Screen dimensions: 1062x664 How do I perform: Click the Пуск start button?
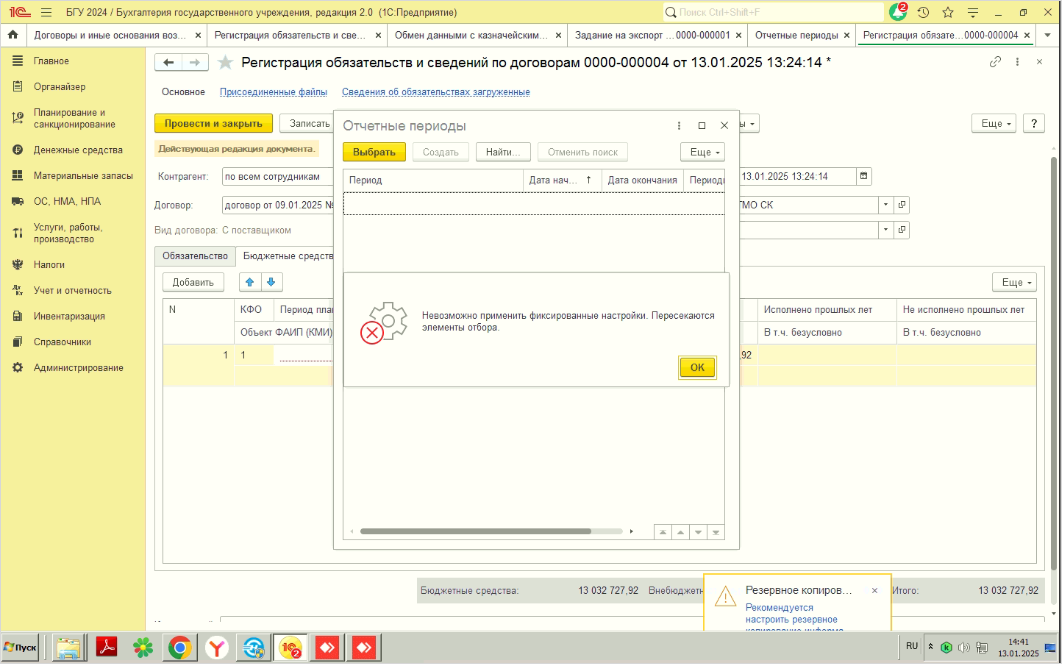(20, 648)
